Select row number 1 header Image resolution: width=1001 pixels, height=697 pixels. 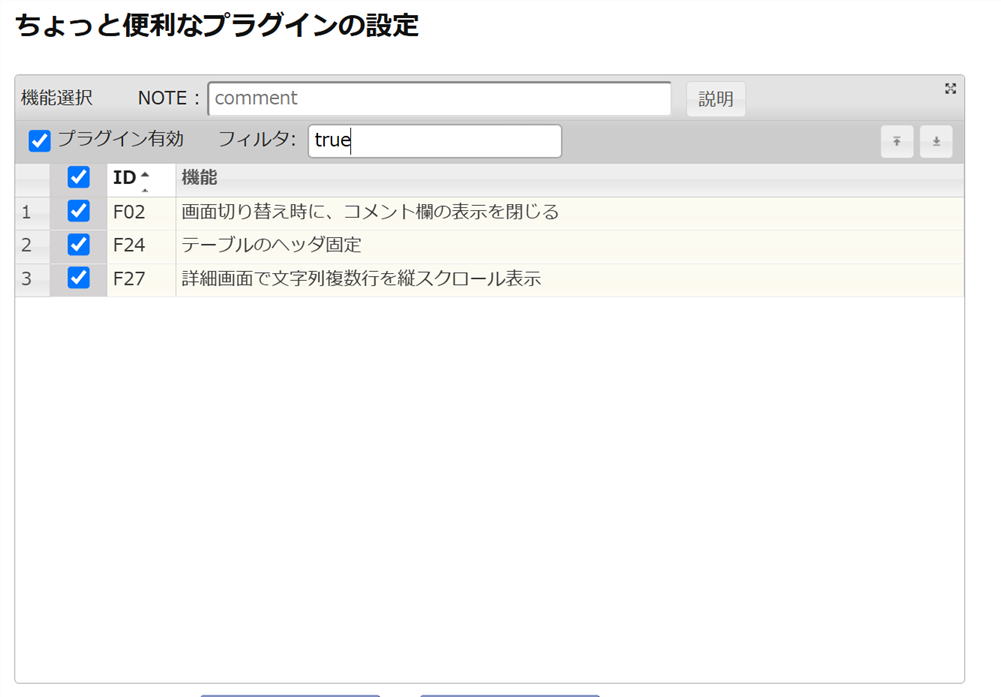pyautogui.click(x=33, y=213)
